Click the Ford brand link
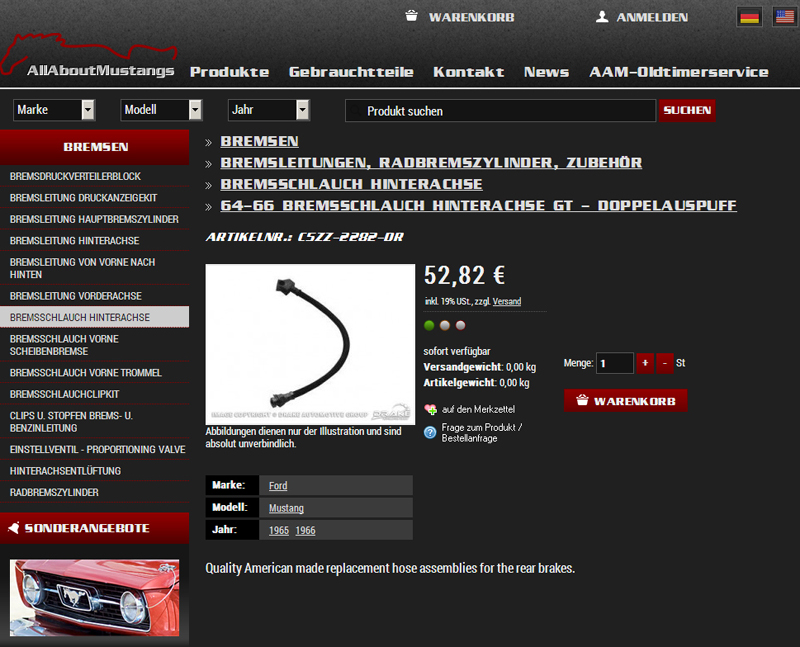 [x=278, y=485]
